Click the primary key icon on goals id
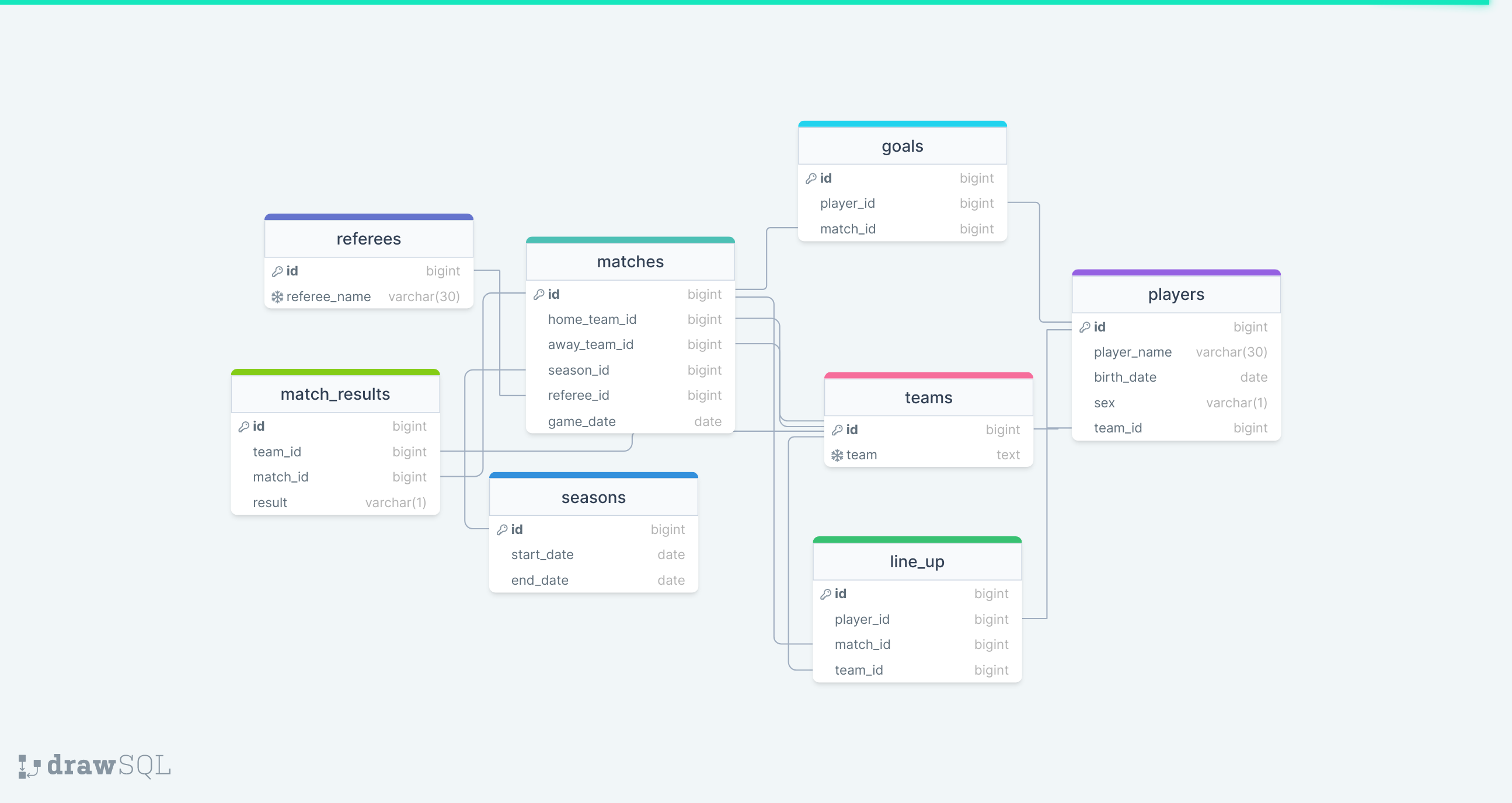This screenshot has width=1512, height=803. [811, 178]
